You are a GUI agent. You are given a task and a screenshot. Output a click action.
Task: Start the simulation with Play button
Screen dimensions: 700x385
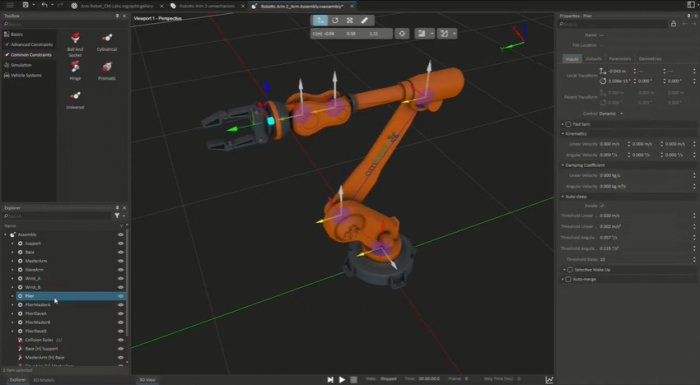tap(342, 380)
